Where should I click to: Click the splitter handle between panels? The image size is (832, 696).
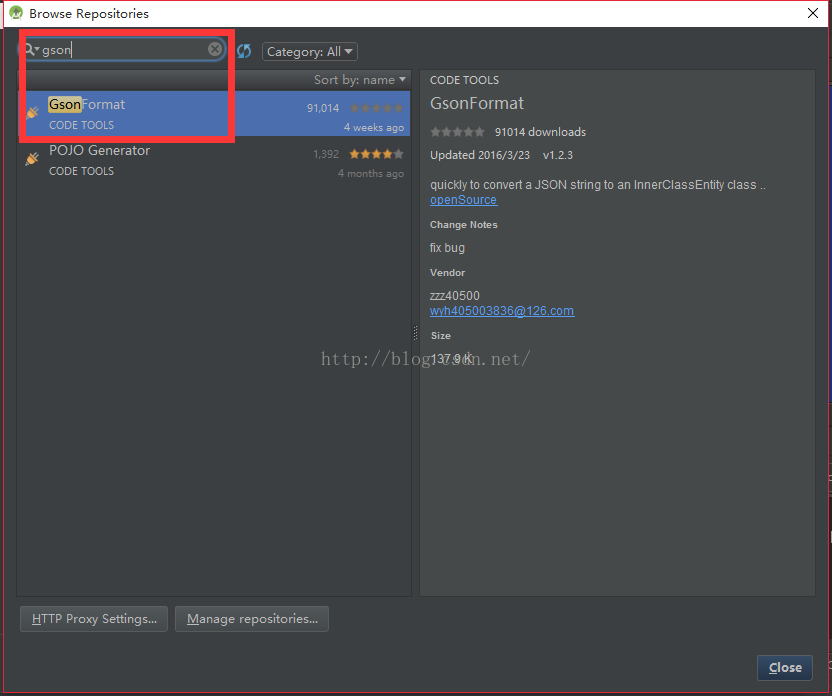(x=415, y=333)
